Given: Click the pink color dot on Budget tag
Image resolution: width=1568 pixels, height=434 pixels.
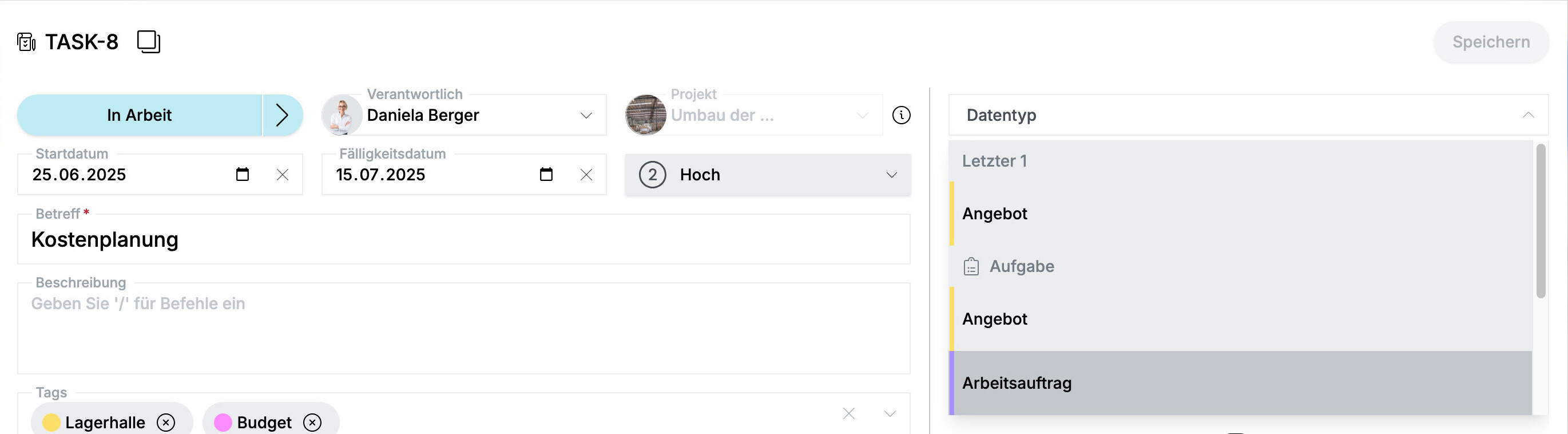Looking at the screenshot, I should click(x=223, y=423).
